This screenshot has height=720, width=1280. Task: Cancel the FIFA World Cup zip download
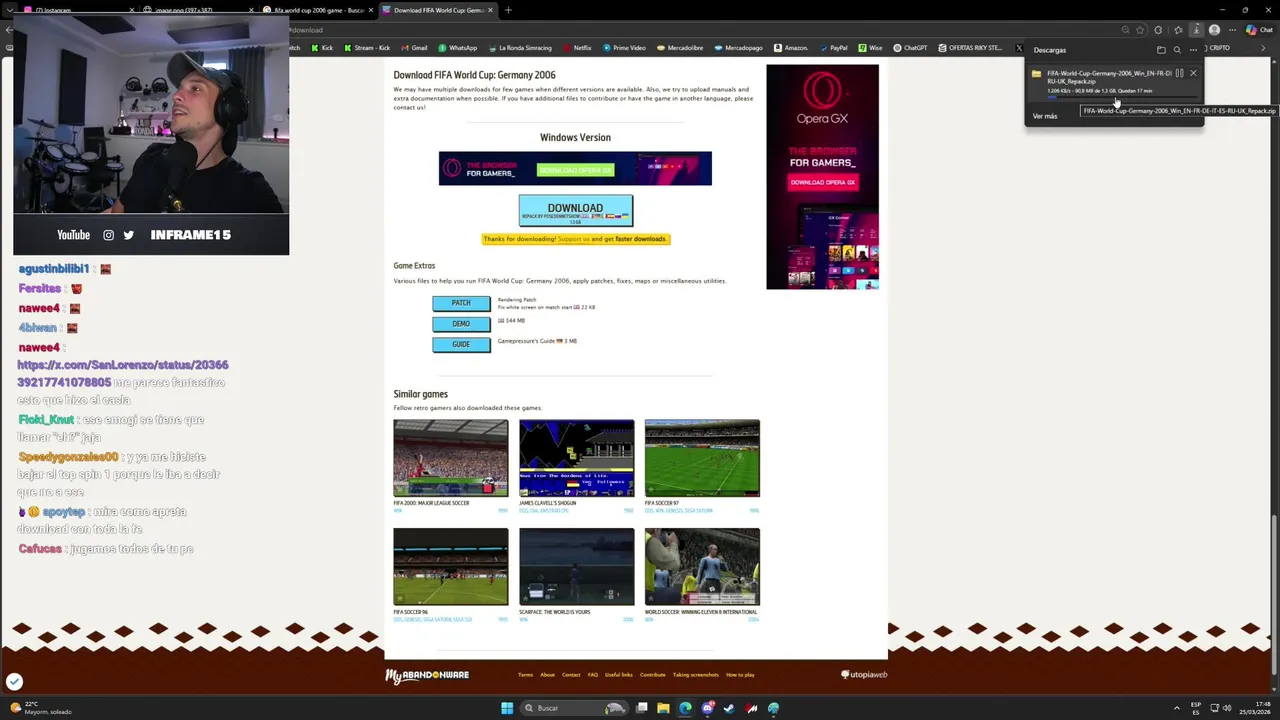(x=1193, y=73)
